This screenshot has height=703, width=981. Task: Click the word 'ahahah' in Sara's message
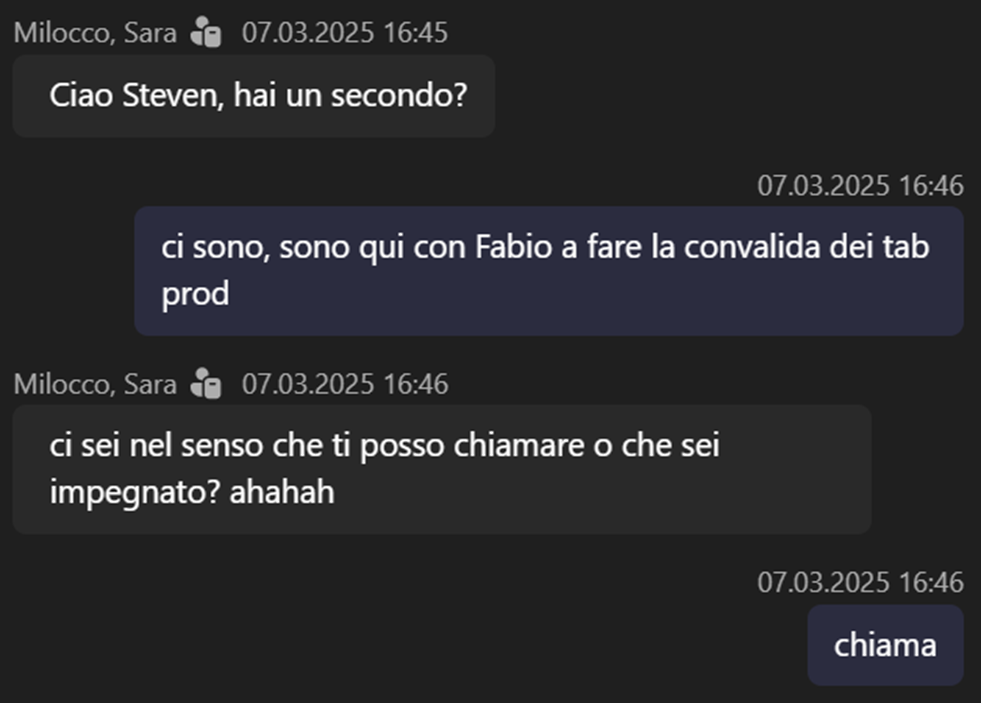coord(282,493)
